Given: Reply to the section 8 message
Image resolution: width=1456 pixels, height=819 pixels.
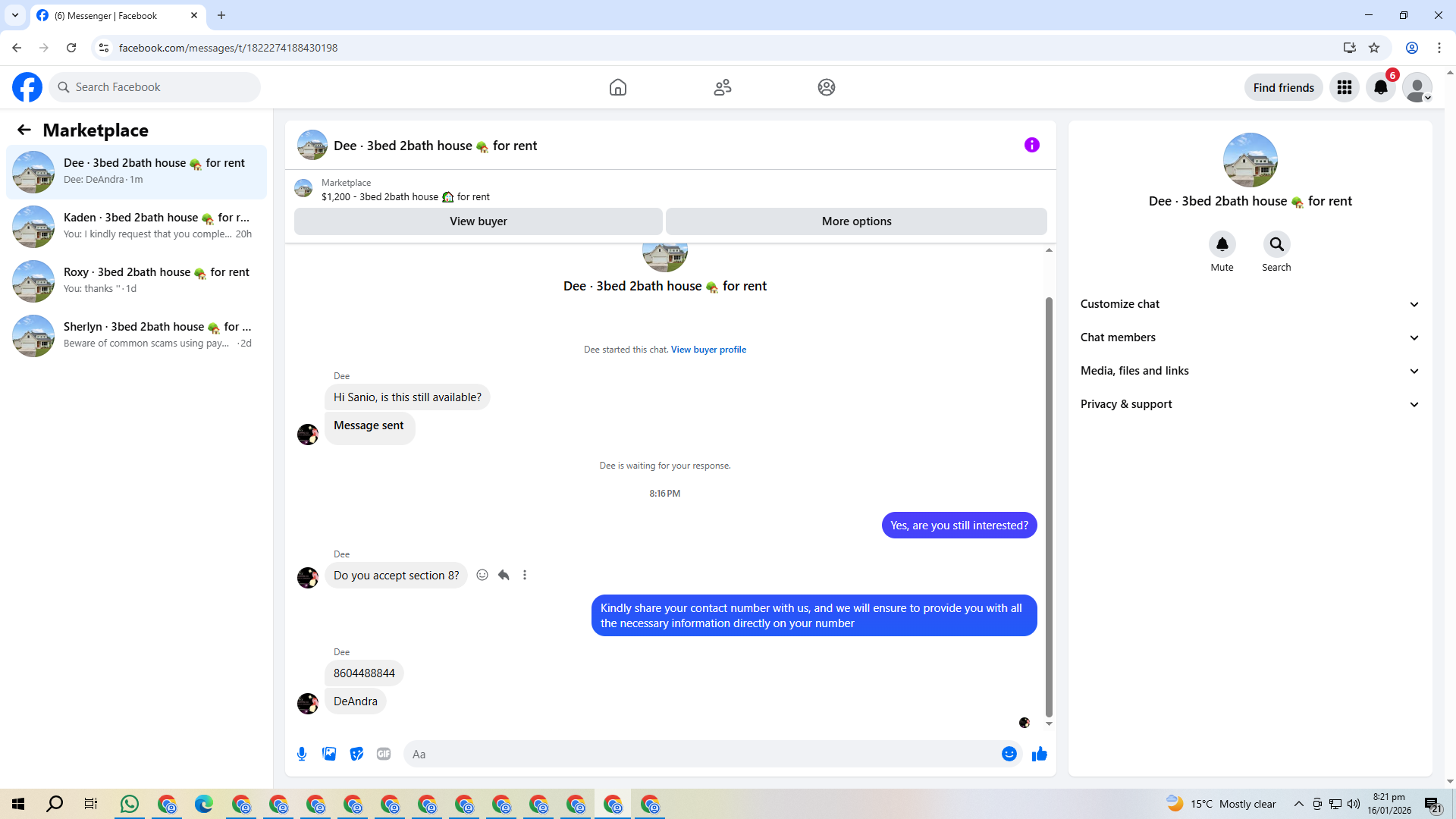Looking at the screenshot, I should tap(504, 575).
